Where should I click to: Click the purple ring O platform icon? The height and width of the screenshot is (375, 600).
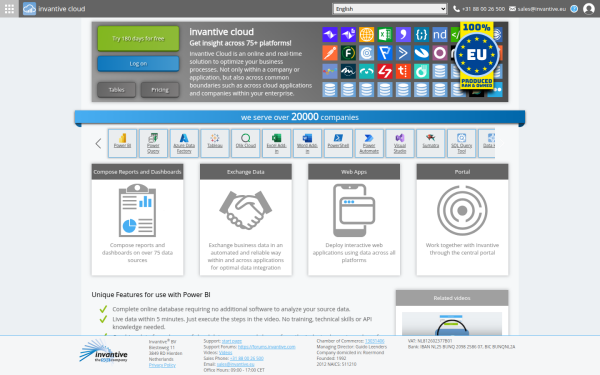(440, 53)
